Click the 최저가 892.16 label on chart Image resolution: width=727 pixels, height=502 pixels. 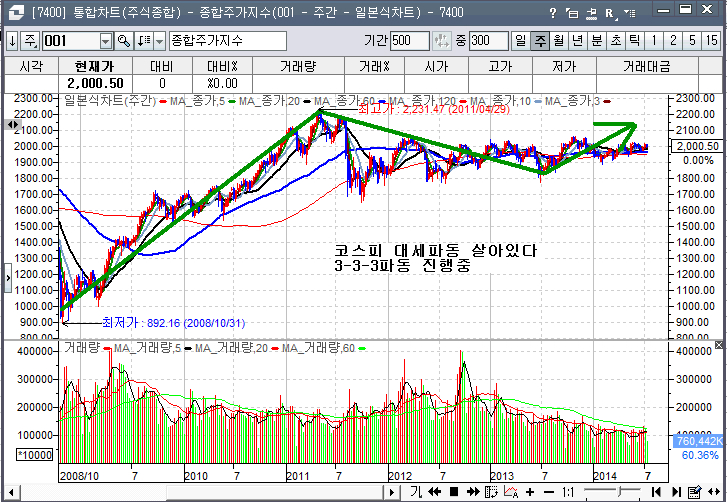pos(173,323)
